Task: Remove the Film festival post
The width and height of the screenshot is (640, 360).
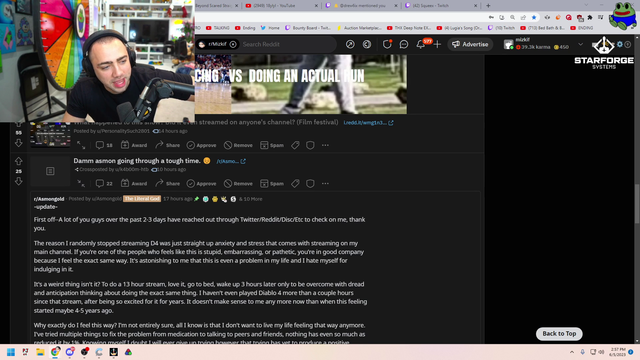Action: [238, 145]
